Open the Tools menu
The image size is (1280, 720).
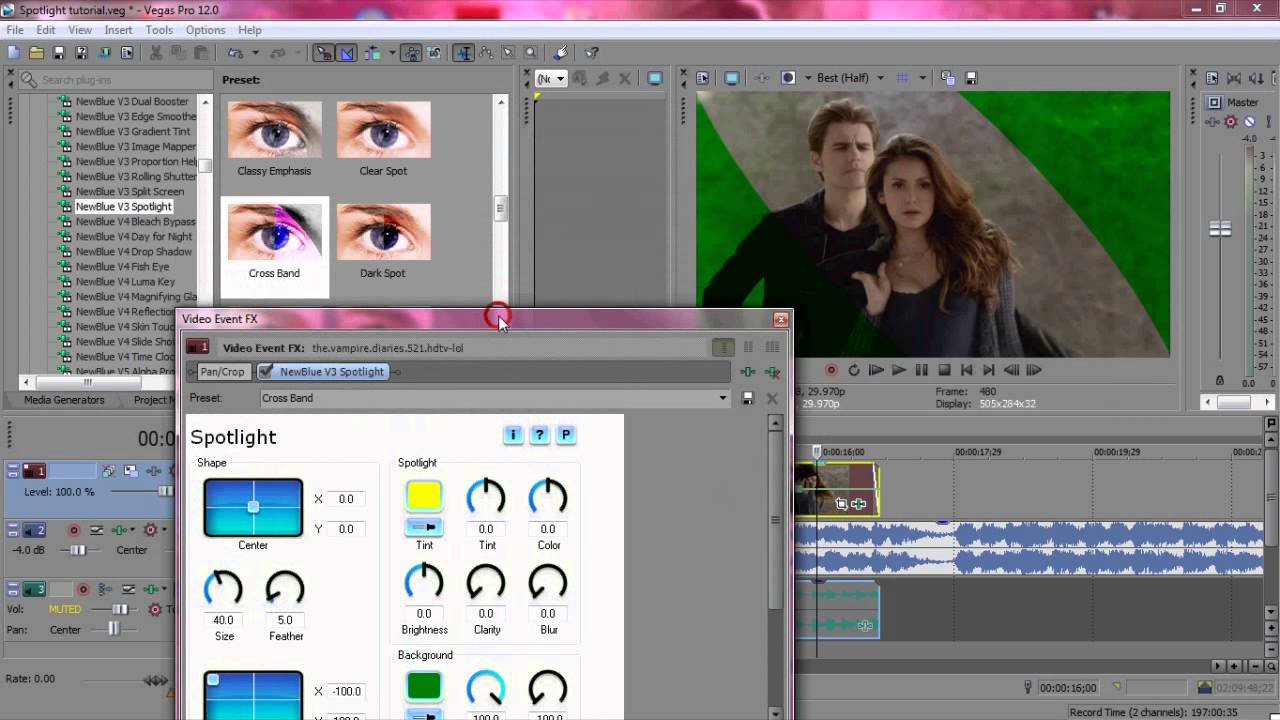pyautogui.click(x=159, y=30)
